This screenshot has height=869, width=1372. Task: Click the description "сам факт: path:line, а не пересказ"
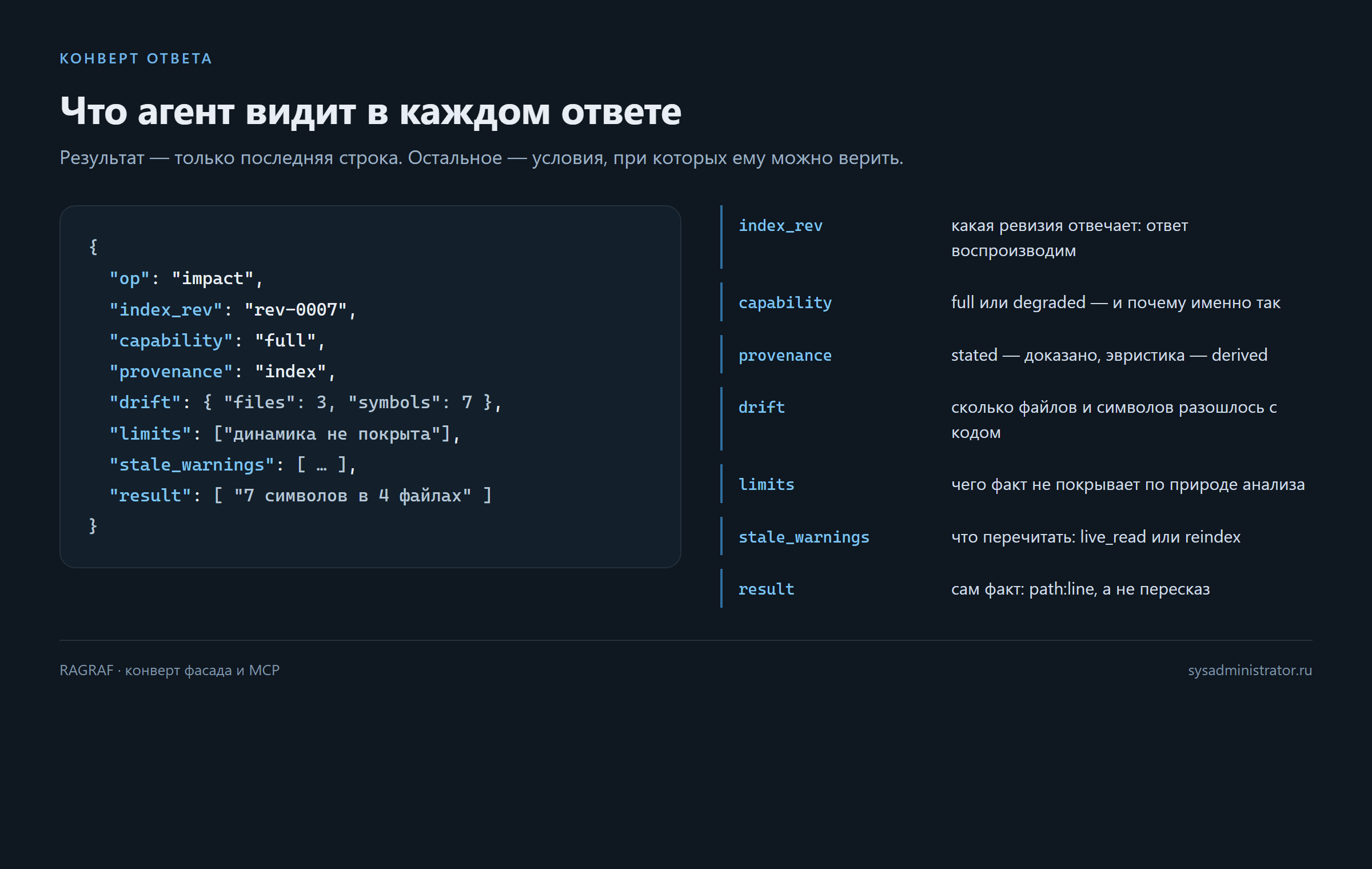(1080, 589)
